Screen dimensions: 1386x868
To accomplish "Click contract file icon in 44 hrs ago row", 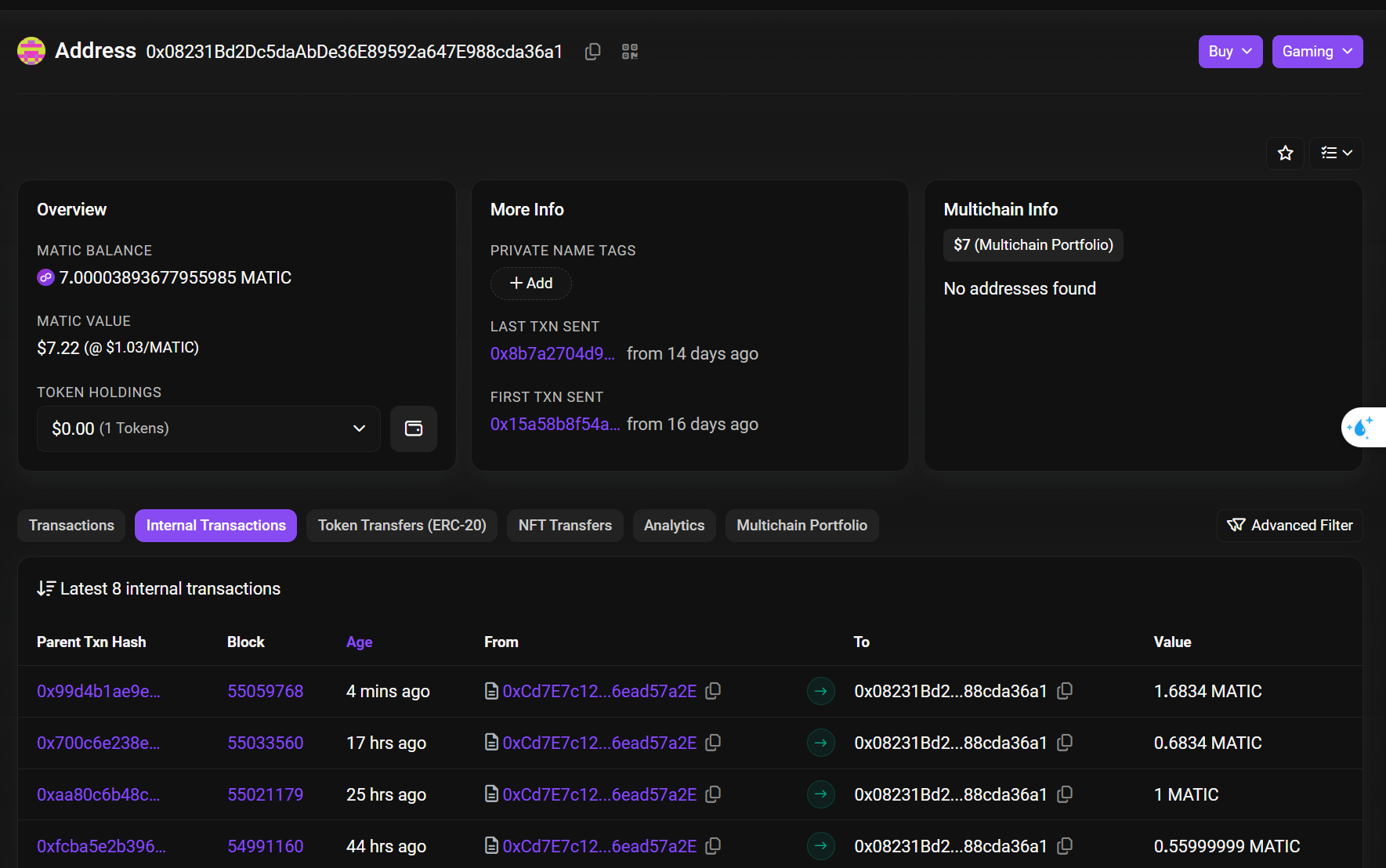I will [491, 846].
